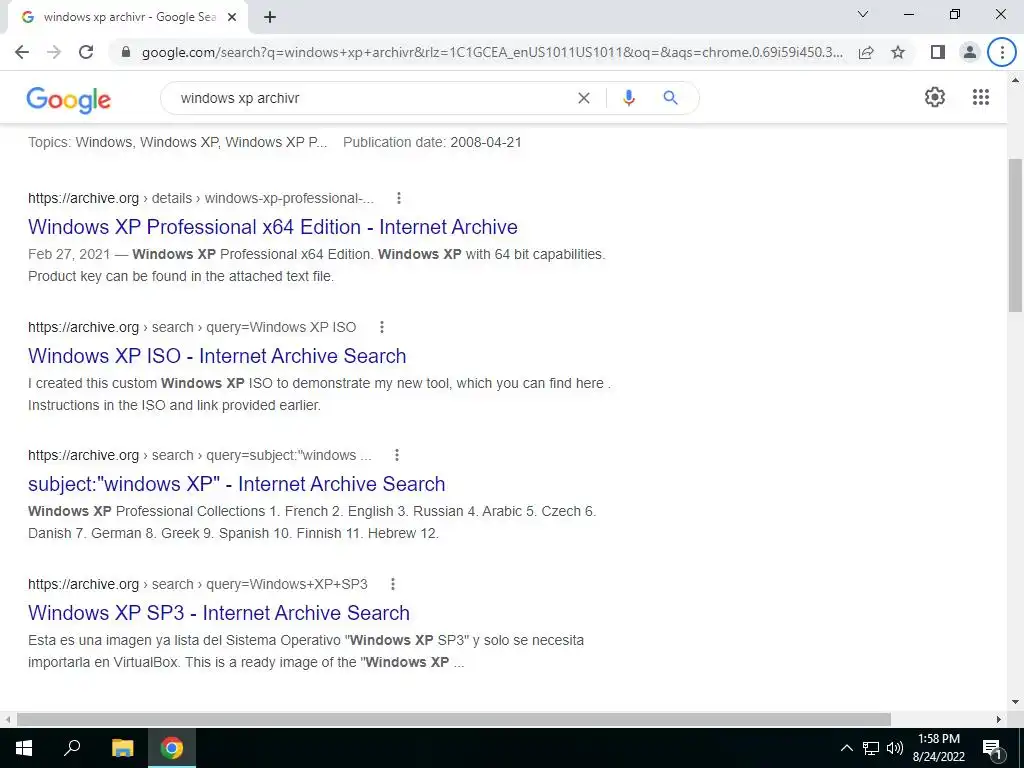Open a new browser tab
1024x768 pixels.
270,18
